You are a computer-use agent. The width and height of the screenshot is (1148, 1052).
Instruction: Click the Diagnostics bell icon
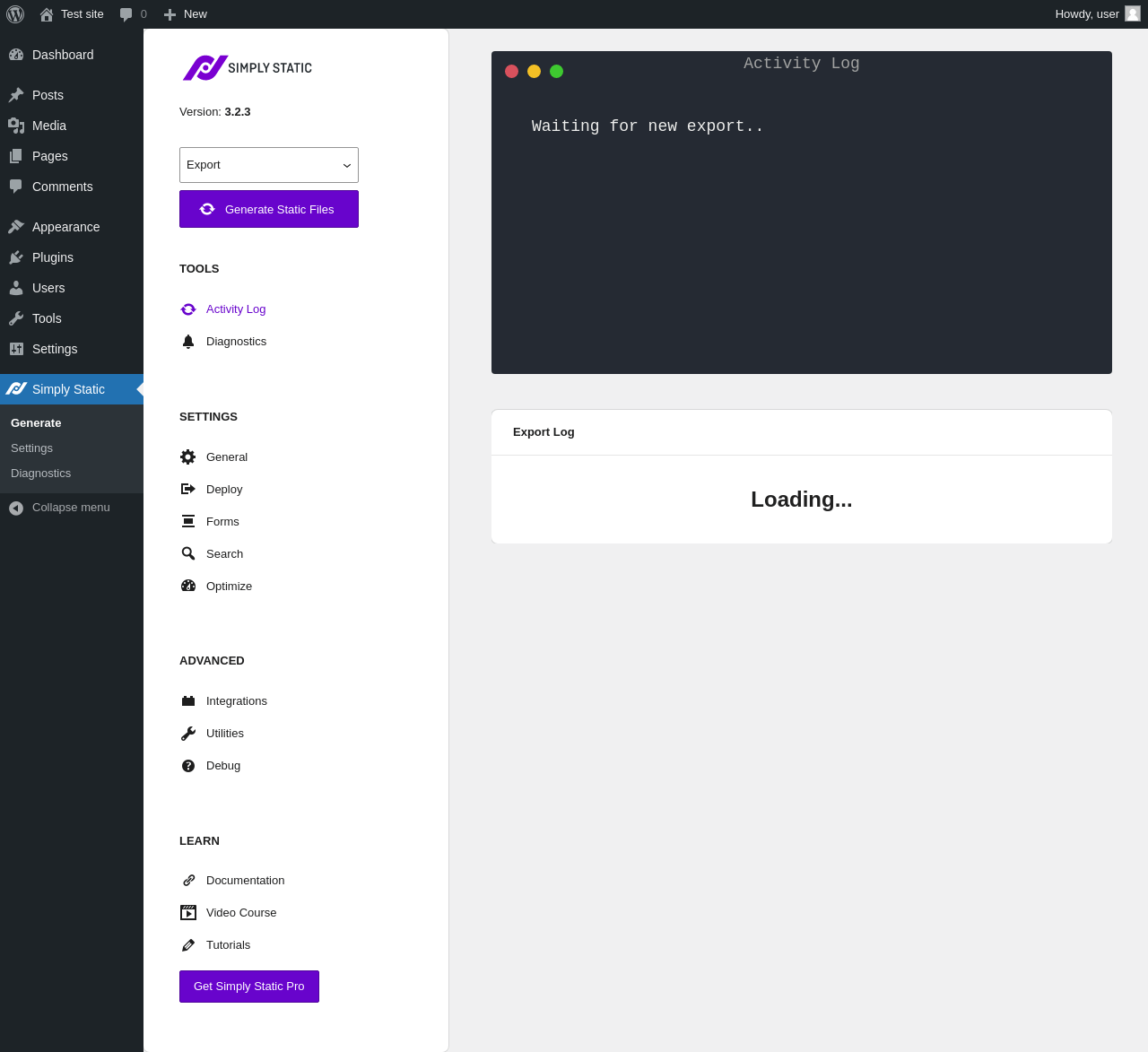tap(188, 342)
